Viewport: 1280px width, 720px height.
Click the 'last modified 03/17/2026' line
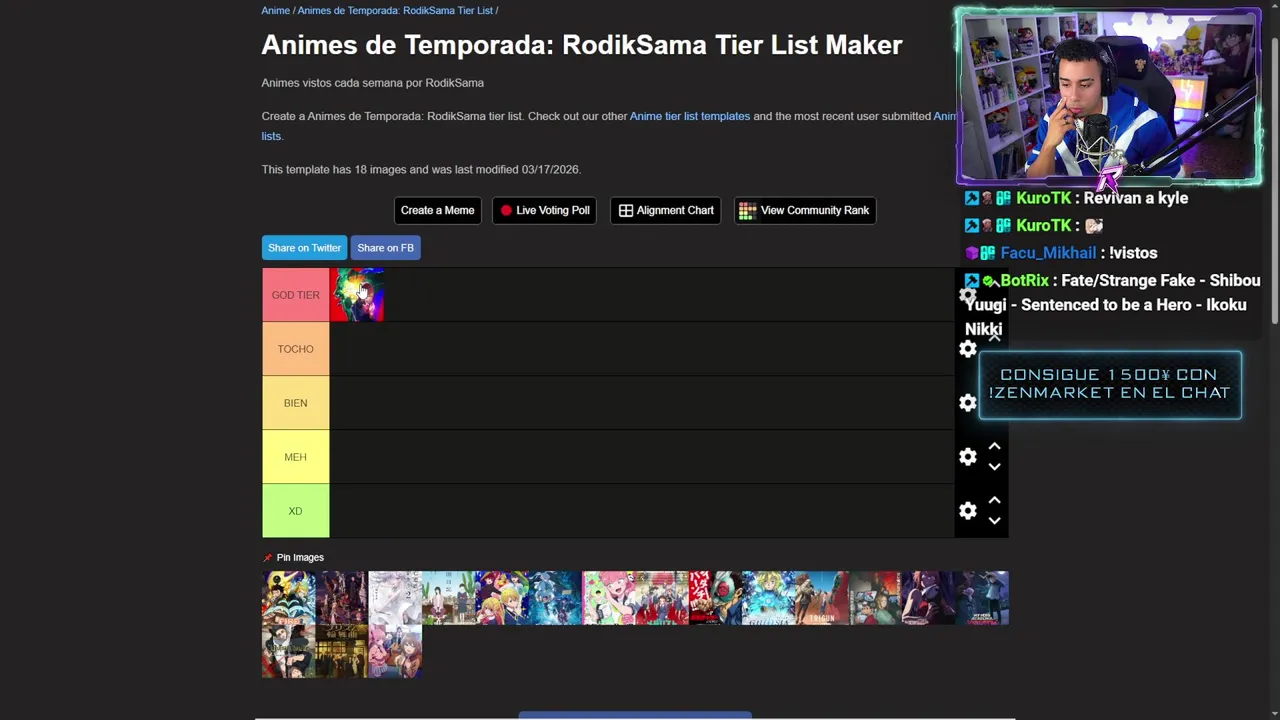(x=421, y=170)
